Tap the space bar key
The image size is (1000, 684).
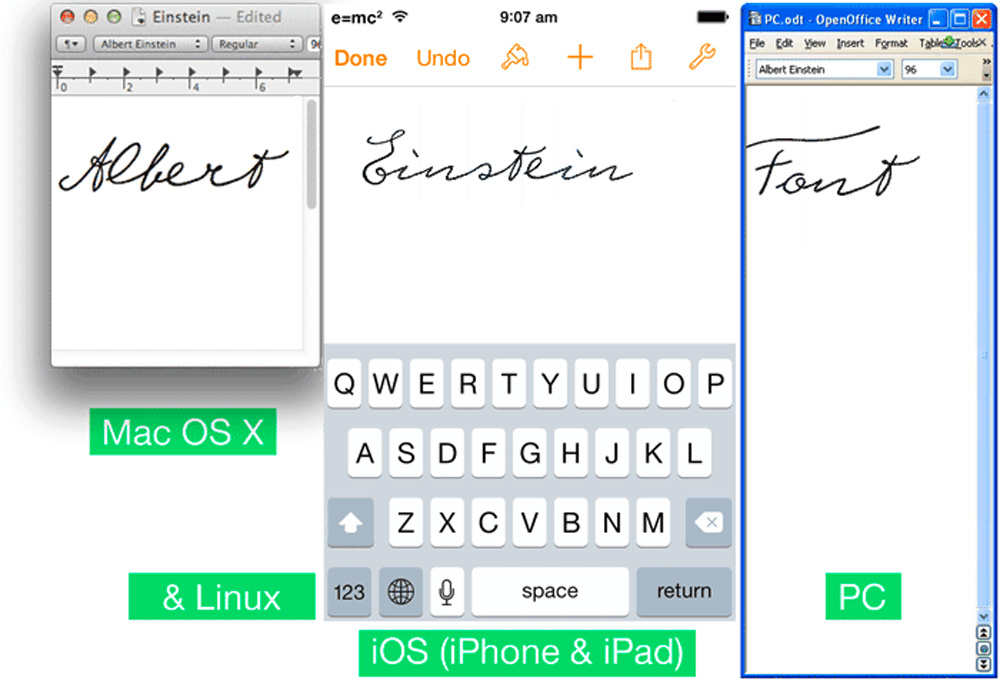pos(550,592)
